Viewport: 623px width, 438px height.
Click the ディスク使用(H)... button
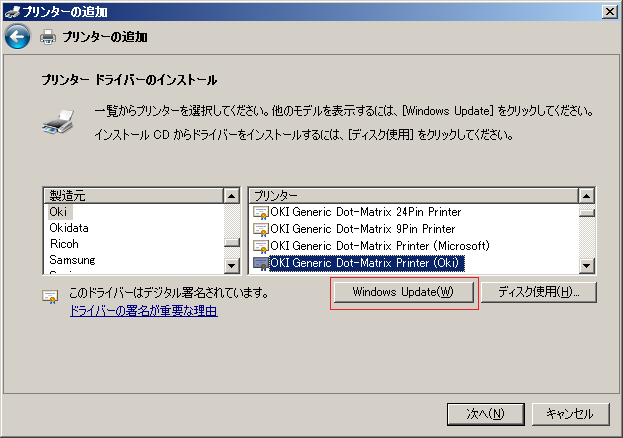tap(539, 292)
